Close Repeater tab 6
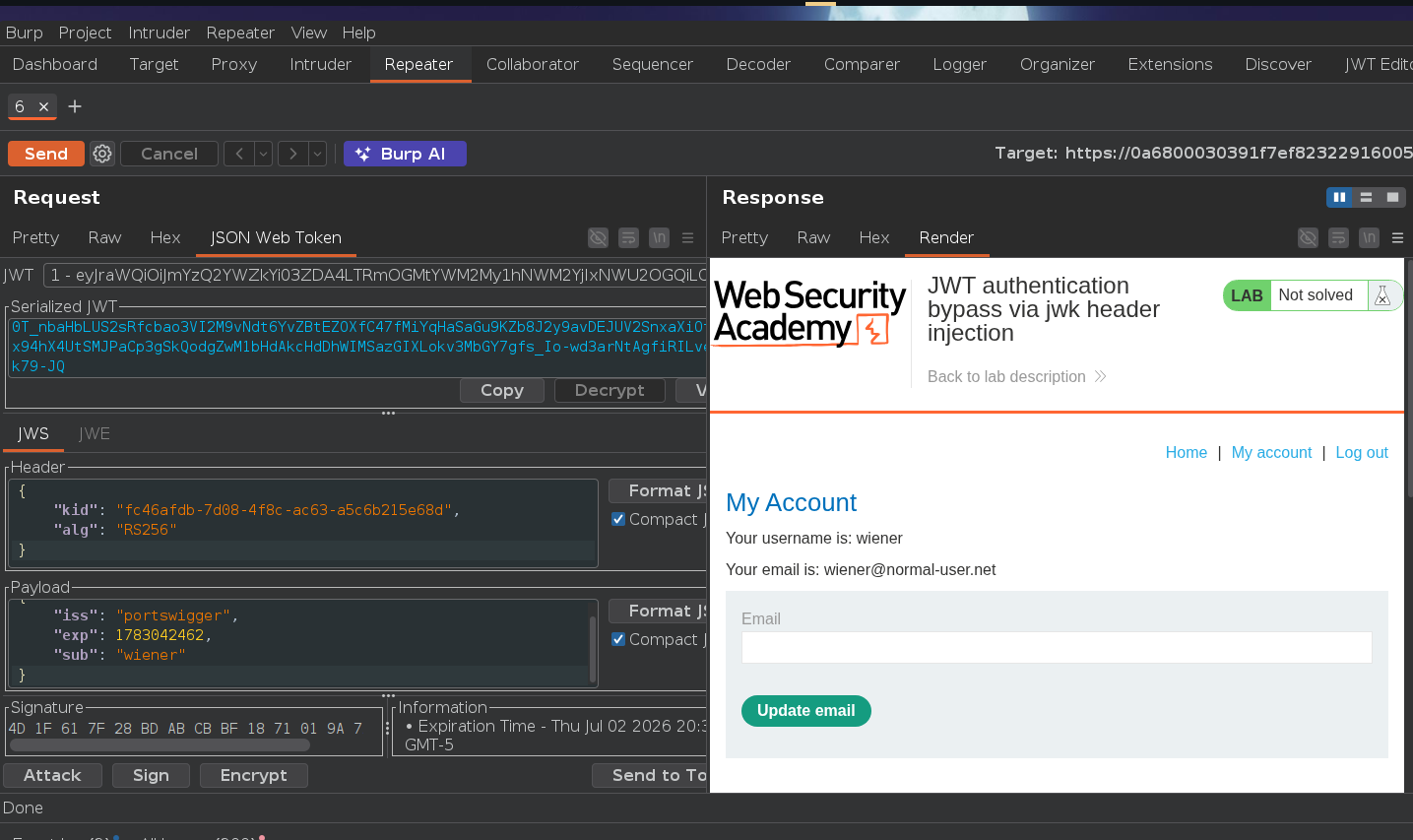The image size is (1413, 840). pos(43,106)
